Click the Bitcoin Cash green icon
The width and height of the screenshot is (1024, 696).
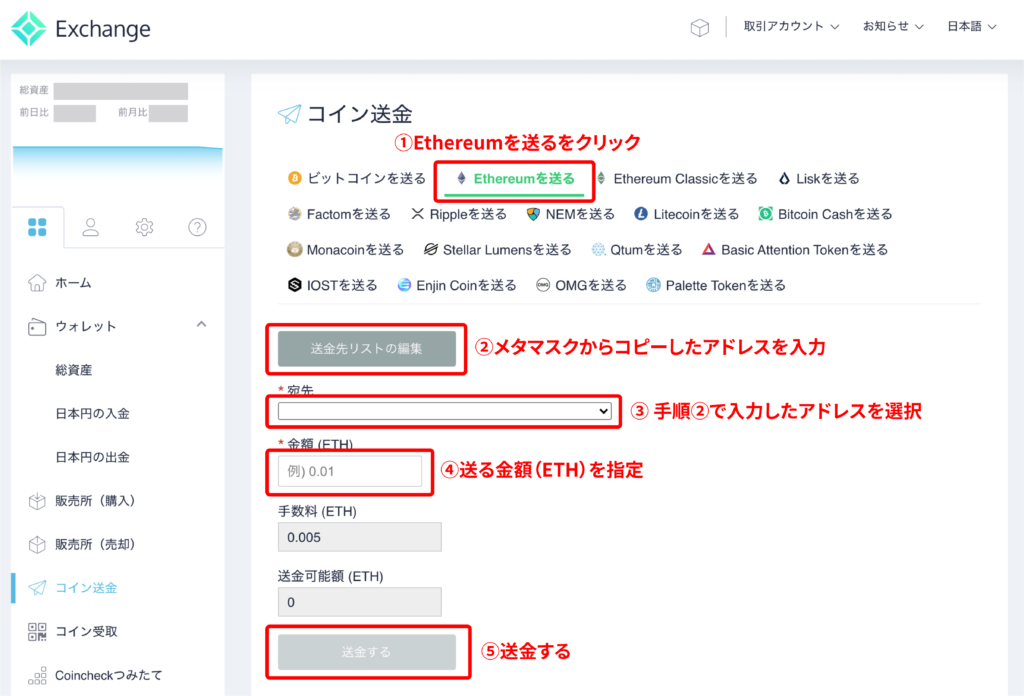tap(765, 214)
